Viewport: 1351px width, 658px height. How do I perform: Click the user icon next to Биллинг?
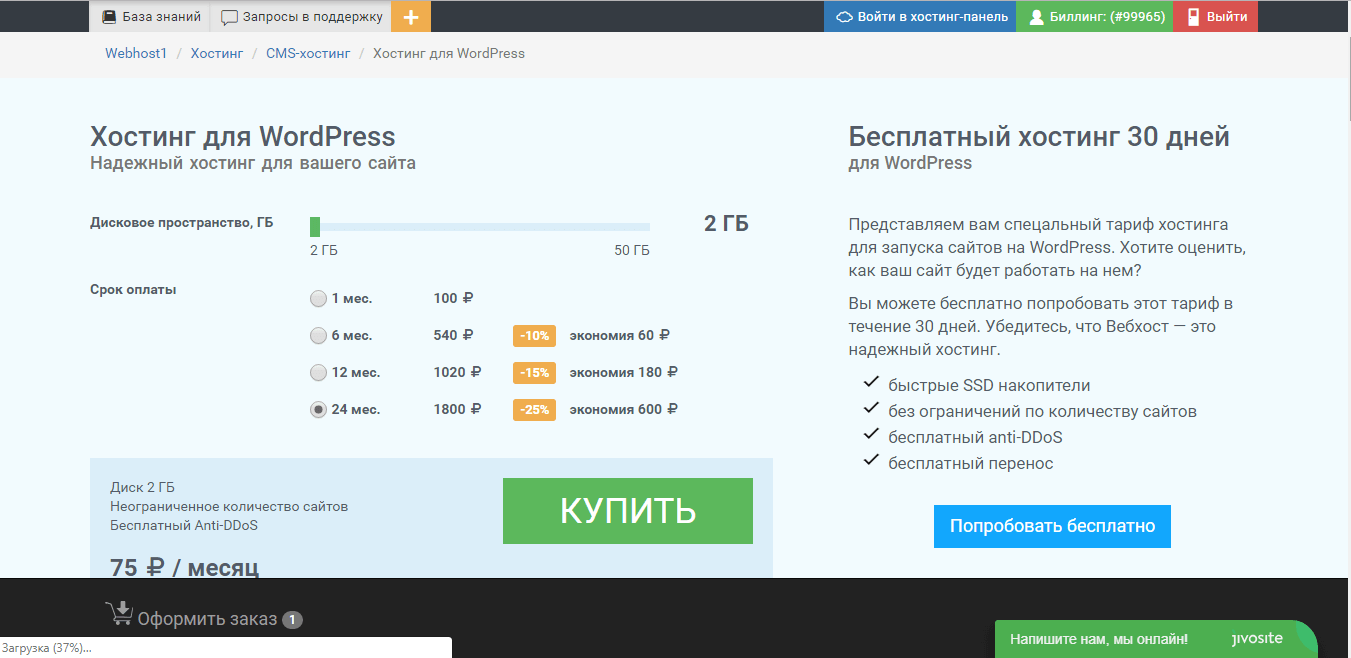1036,17
